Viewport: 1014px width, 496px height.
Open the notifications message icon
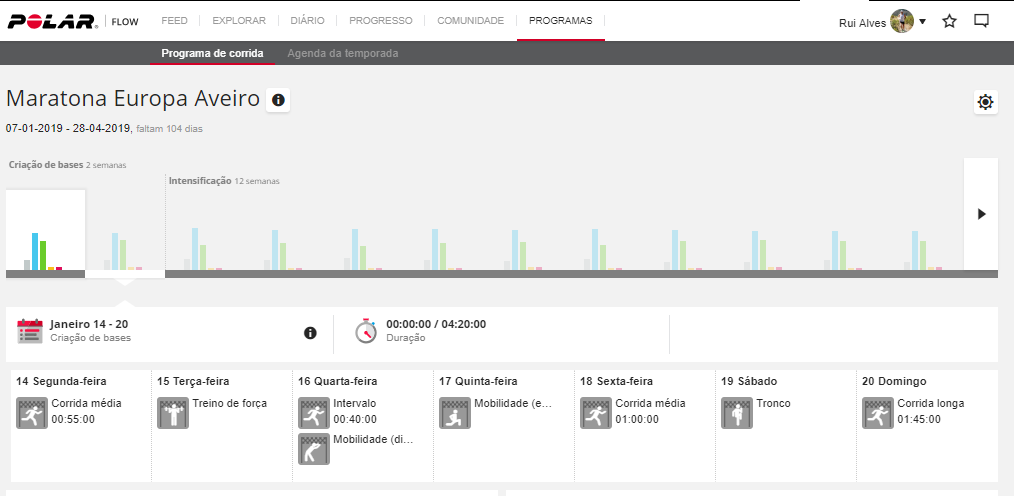[x=981, y=21]
